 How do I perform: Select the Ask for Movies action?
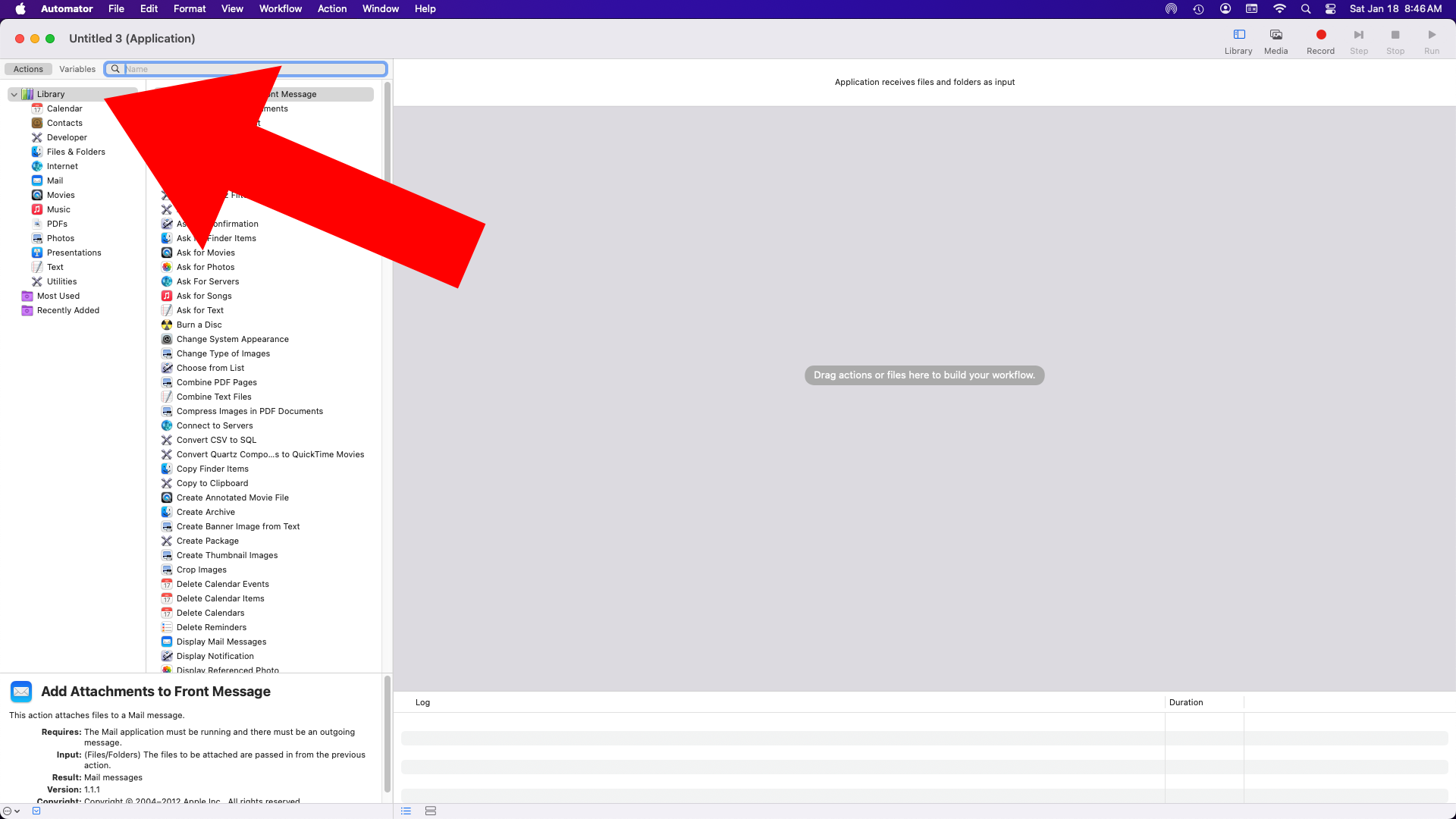206,253
